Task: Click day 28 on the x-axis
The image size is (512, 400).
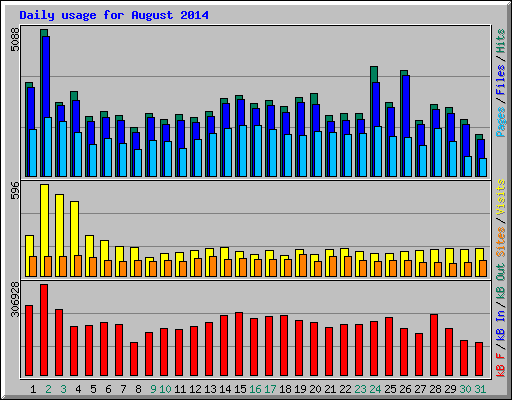Action: pyautogui.click(x=435, y=389)
